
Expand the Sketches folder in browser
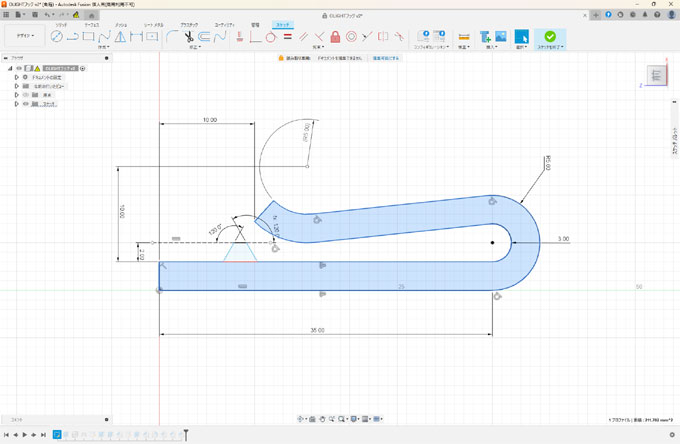(x=17, y=103)
